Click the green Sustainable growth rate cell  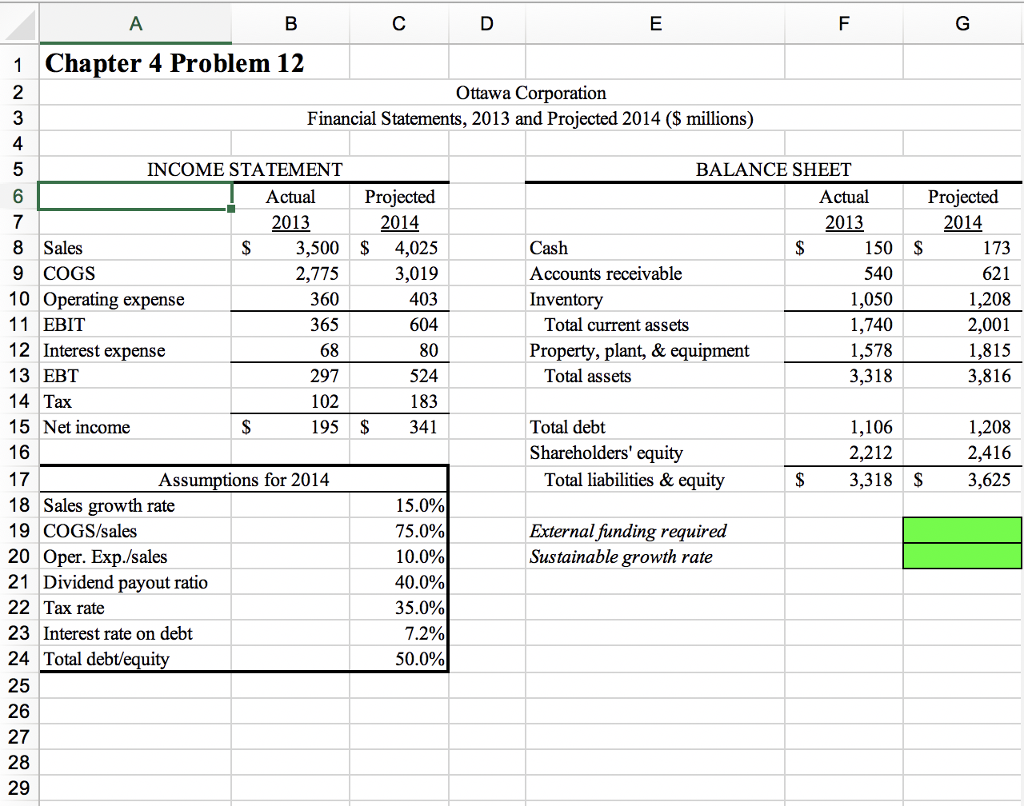click(963, 556)
